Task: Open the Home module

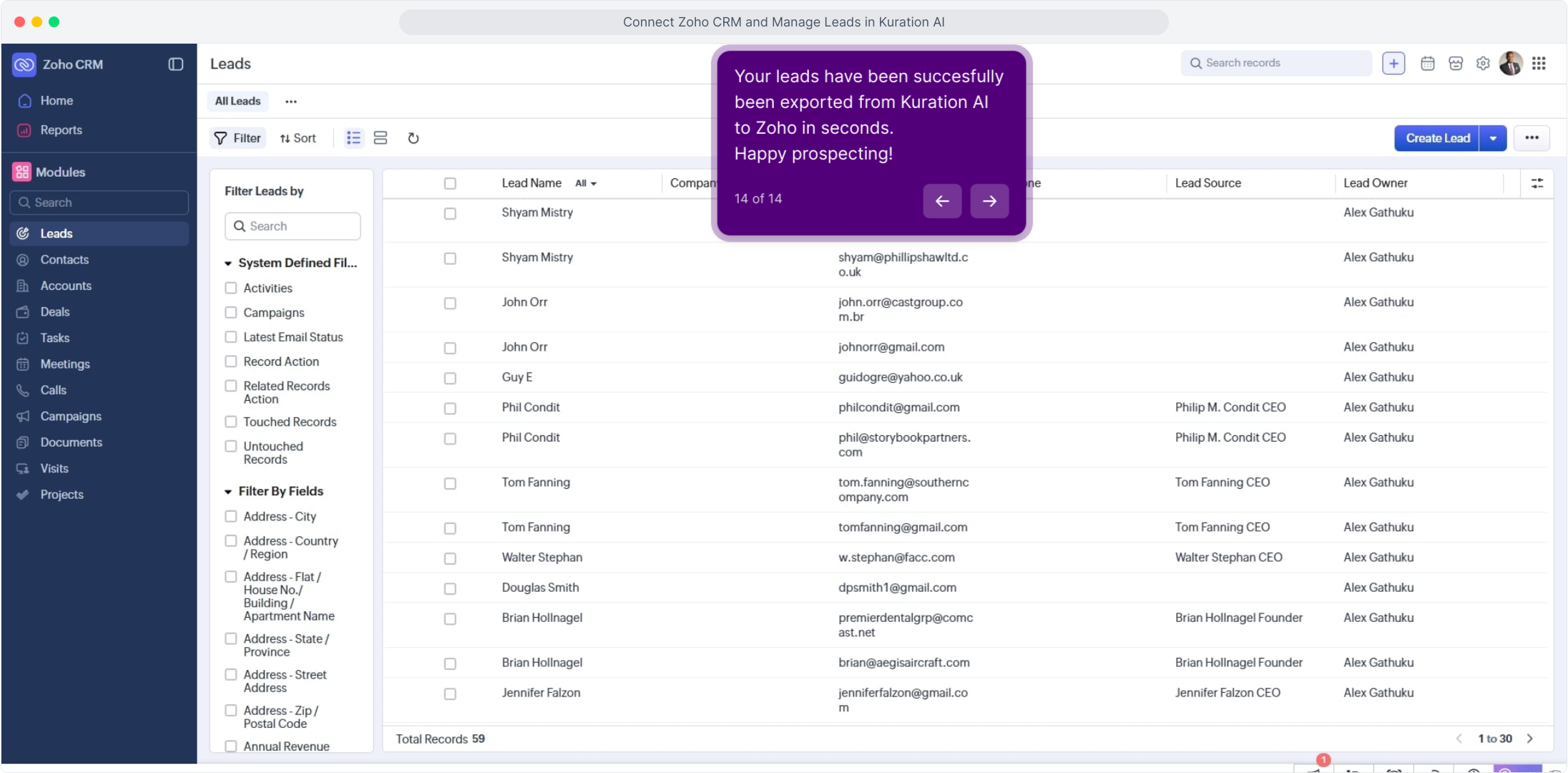Action: 57,101
